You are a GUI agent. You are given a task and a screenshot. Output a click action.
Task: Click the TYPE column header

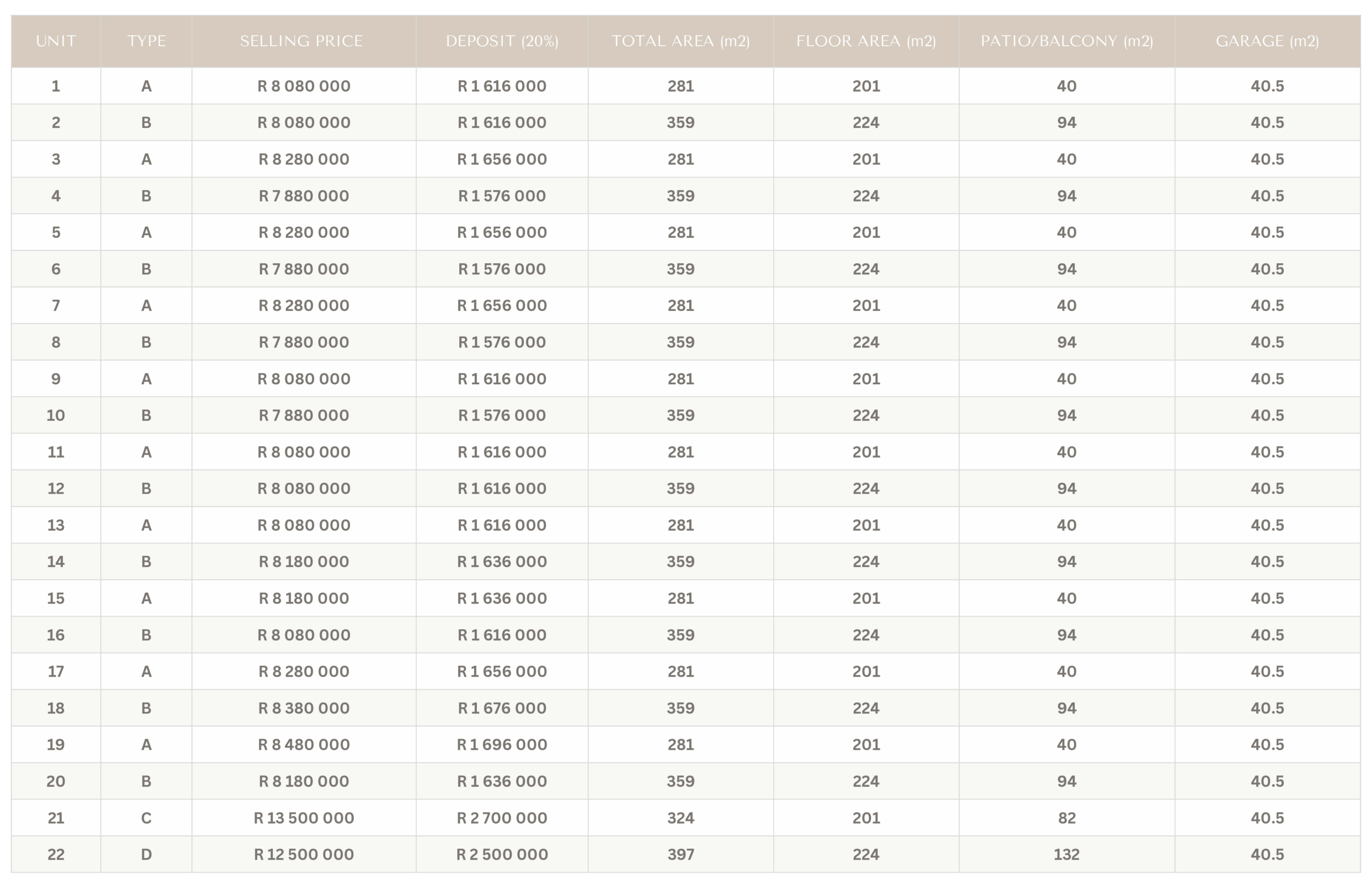tap(146, 41)
